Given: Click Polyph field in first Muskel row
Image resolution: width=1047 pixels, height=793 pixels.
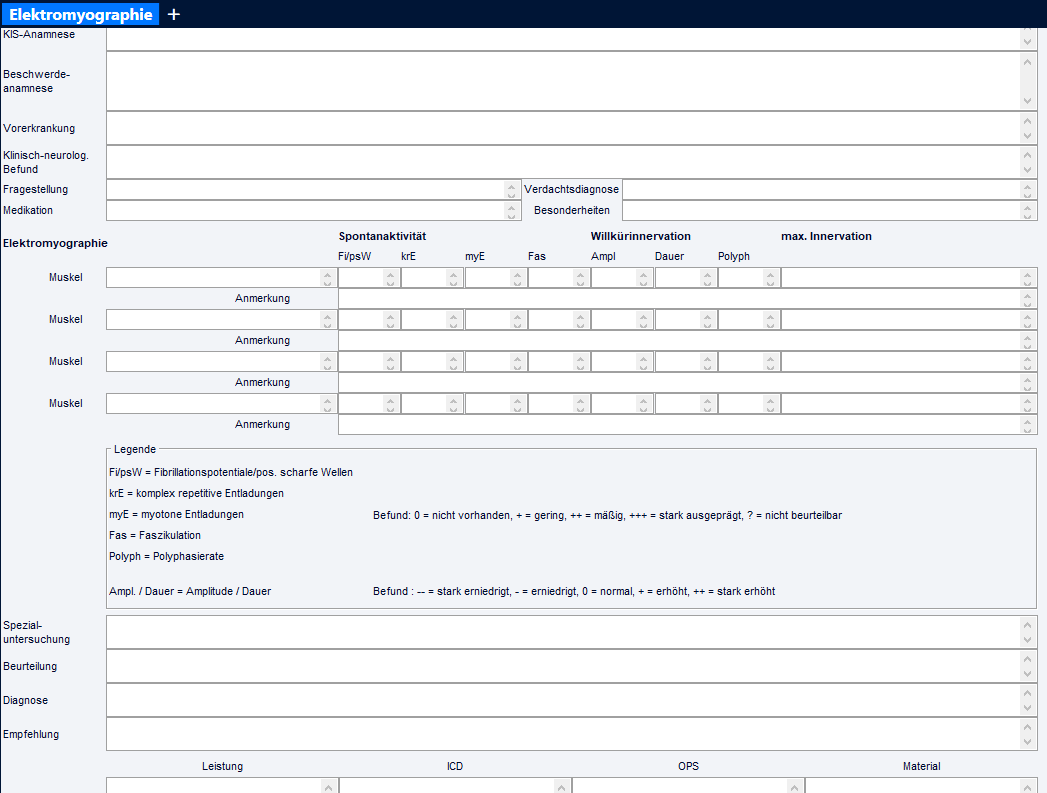Looking at the screenshot, I should [x=749, y=278].
